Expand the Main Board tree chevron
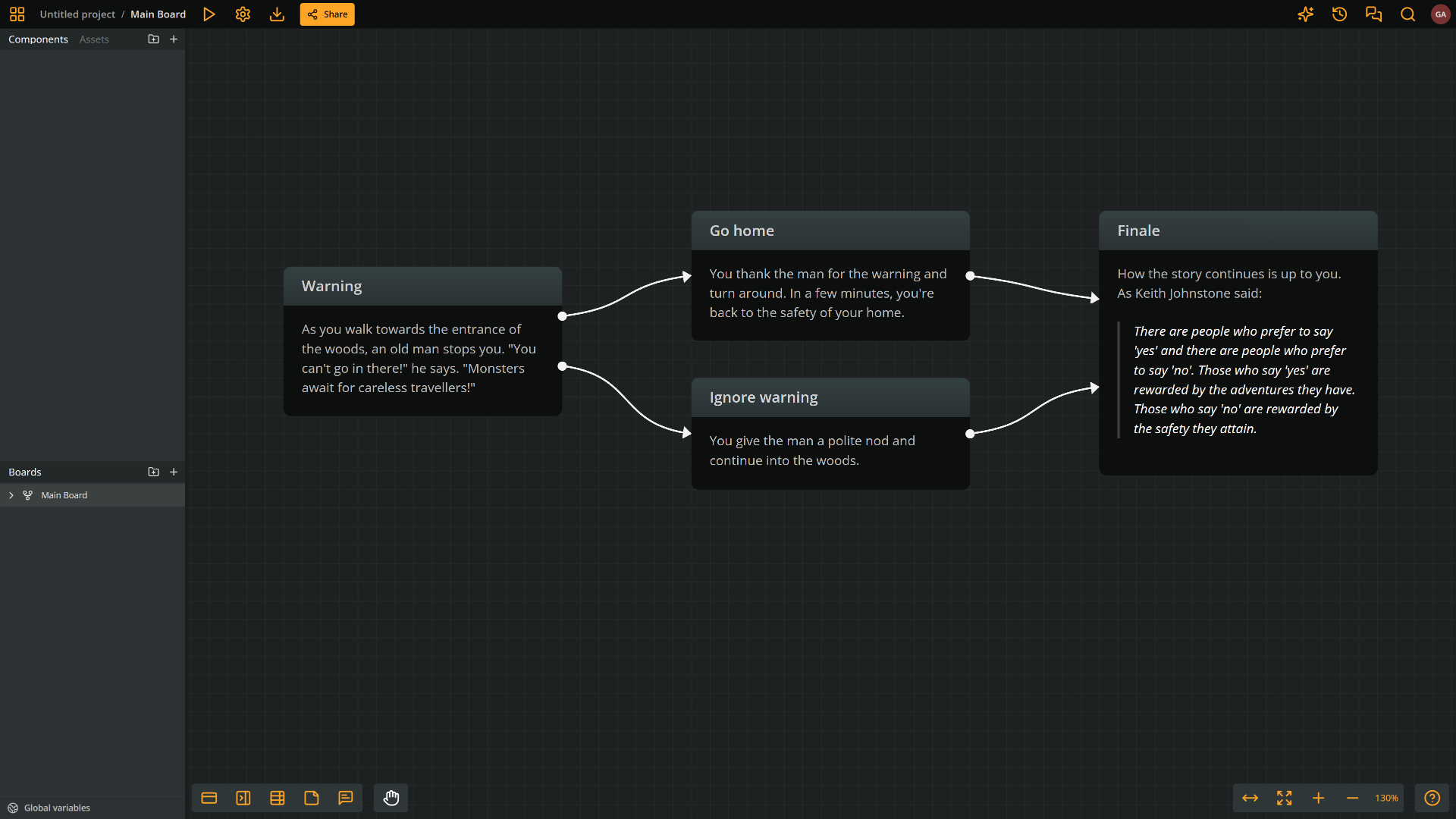This screenshot has width=1456, height=819. coord(11,495)
